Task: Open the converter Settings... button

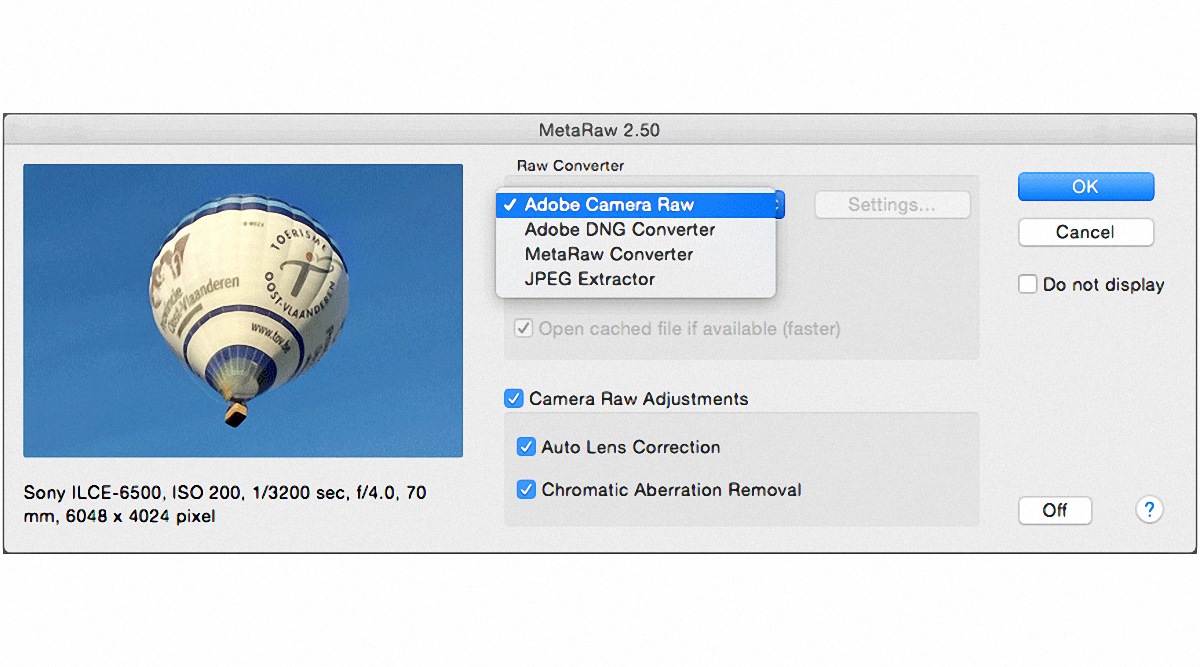Action: (892, 205)
